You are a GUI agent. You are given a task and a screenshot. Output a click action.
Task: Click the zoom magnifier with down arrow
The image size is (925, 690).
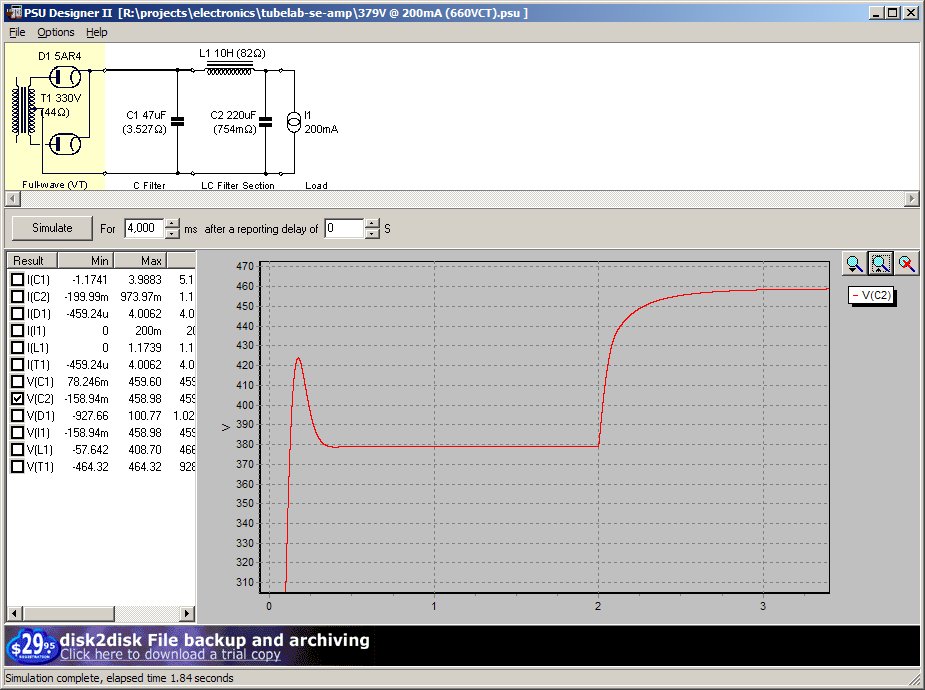click(854, 263)
